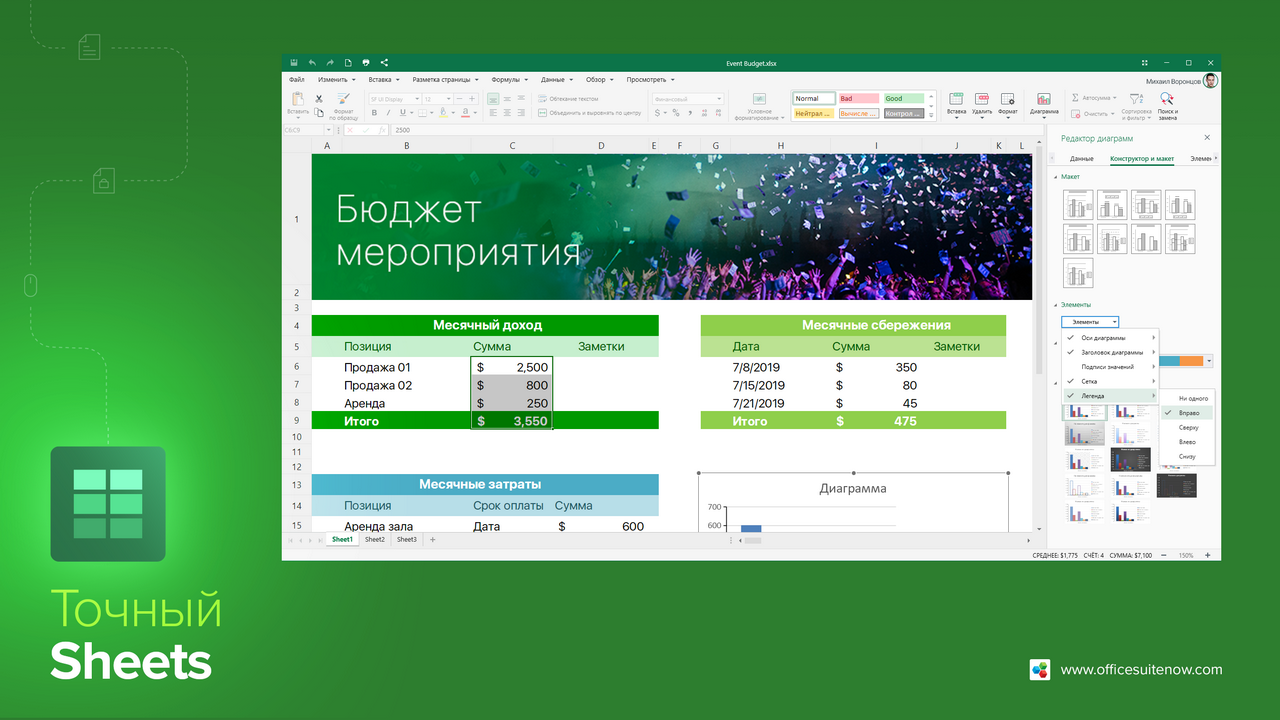This screenshot has height=720, width=1280.
Task: Open the font name SF UI Display dropdown
Action: click(x=393, y=99)
